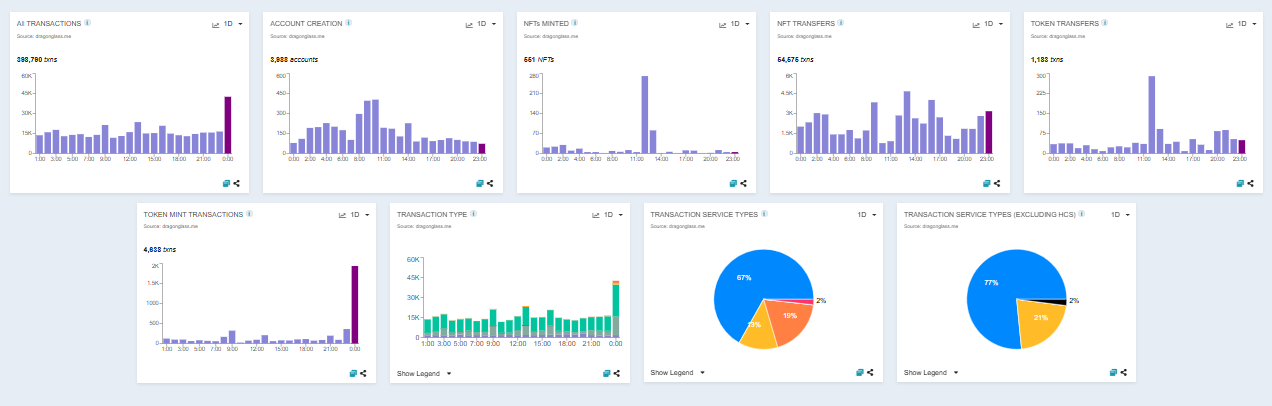This screenshot has width=1272, height=406.
Task: Open 1D period dropdown on NFT Transfers
Action: [994, 23]
